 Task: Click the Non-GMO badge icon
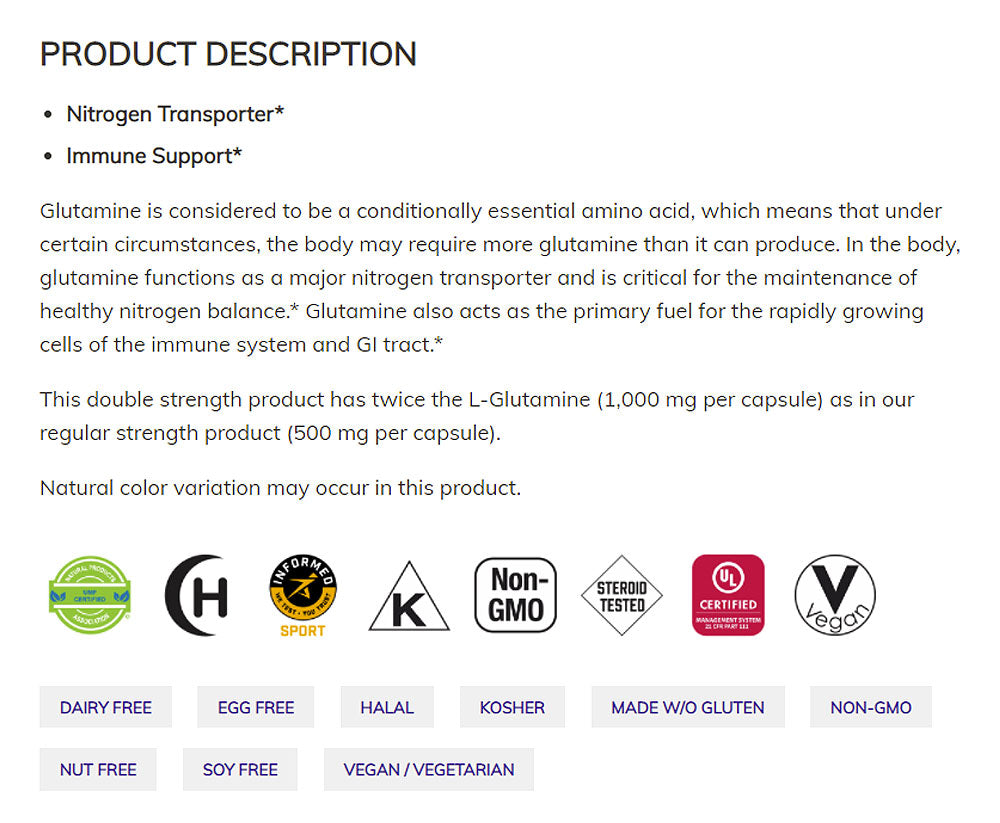coord(515,596)
